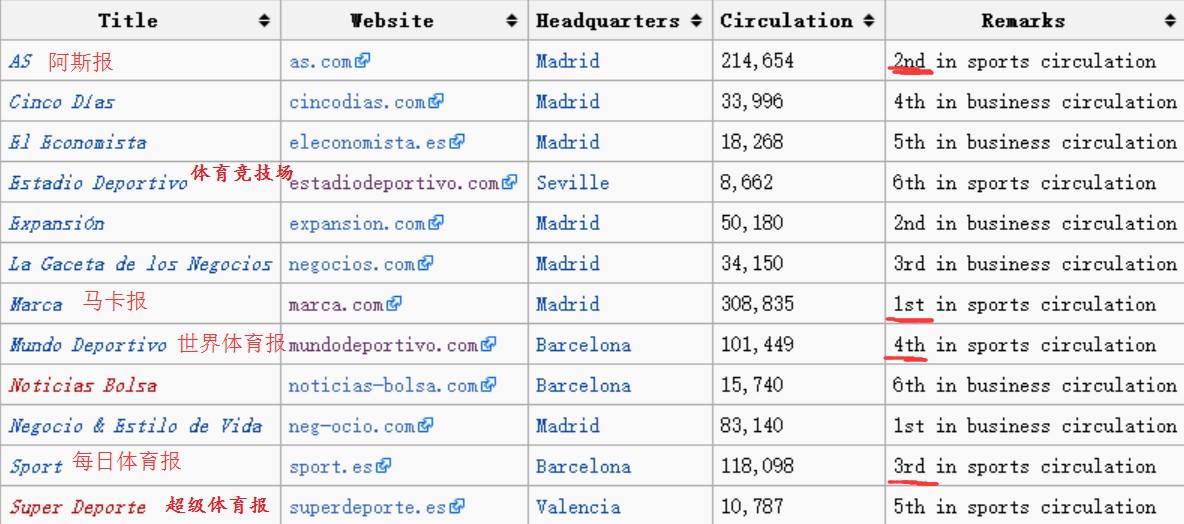The height and width of the screenshot is (524, 1184).
Task: Open the red Noticias Bolsa link
Action: 83,385
